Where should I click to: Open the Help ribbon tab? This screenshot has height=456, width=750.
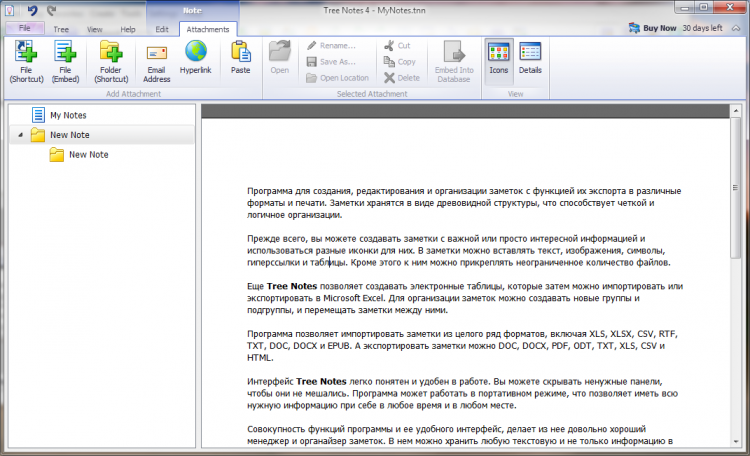pos(128,29)
